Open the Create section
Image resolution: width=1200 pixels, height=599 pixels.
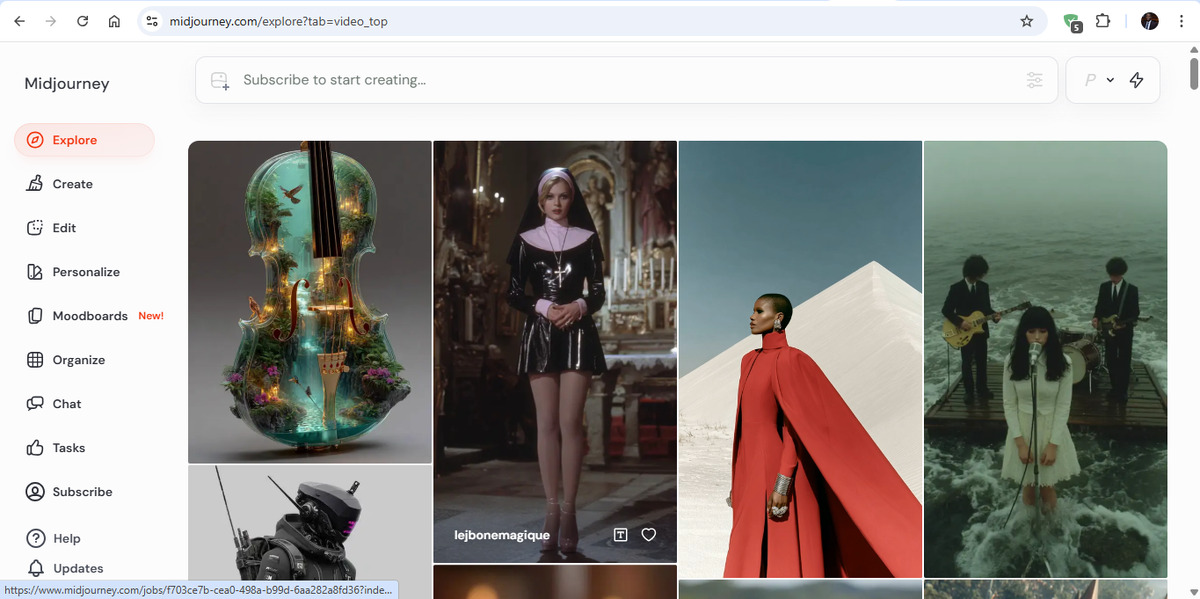72,184
